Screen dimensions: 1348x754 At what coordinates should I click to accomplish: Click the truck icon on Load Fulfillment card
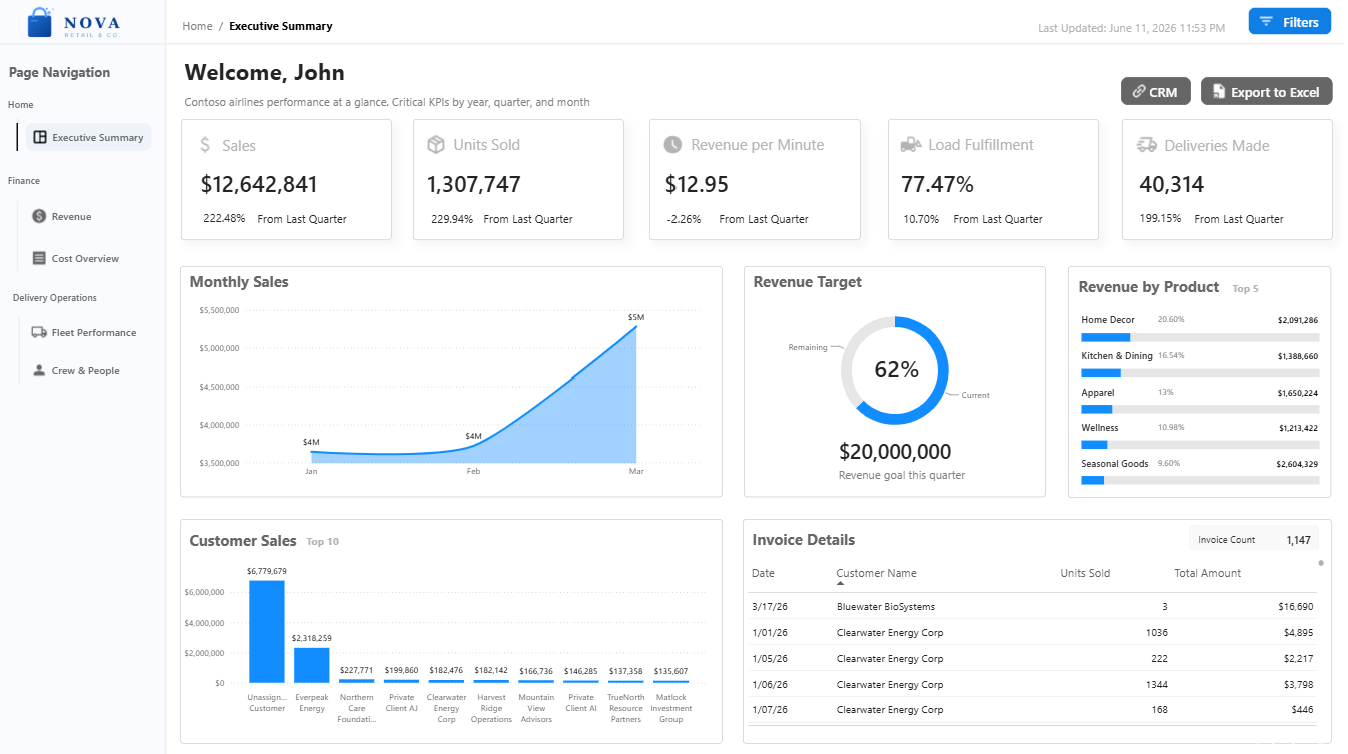point(910,144)
